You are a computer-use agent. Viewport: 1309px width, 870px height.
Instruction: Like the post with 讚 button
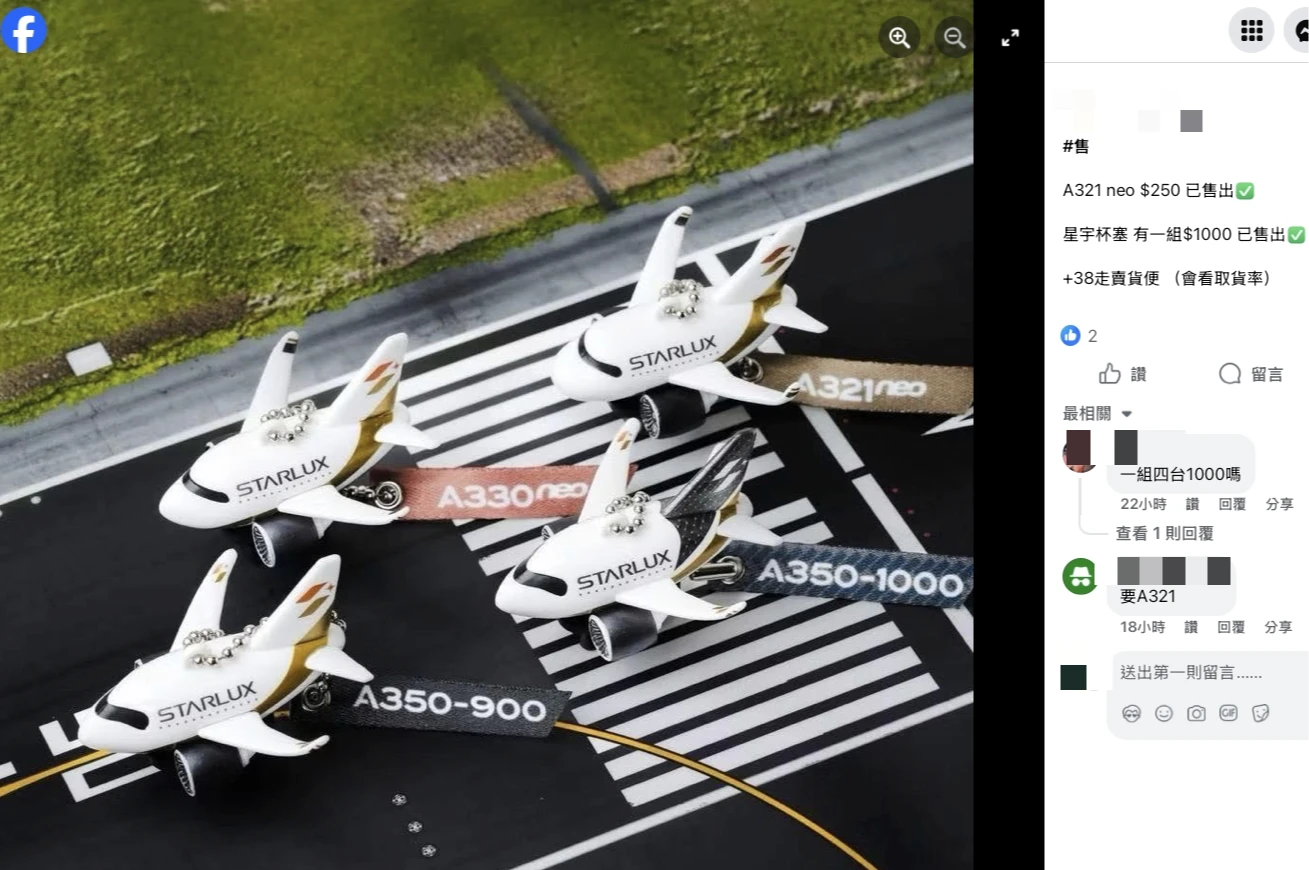(1122, 374)
